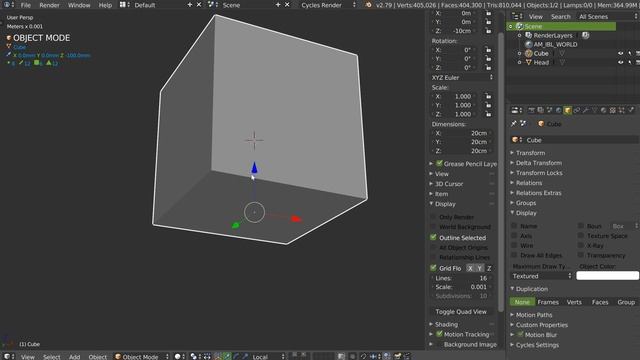Screen dimensions: 640x360
Task: Open the Local orientation dropdown
Action: coord(267,356)
